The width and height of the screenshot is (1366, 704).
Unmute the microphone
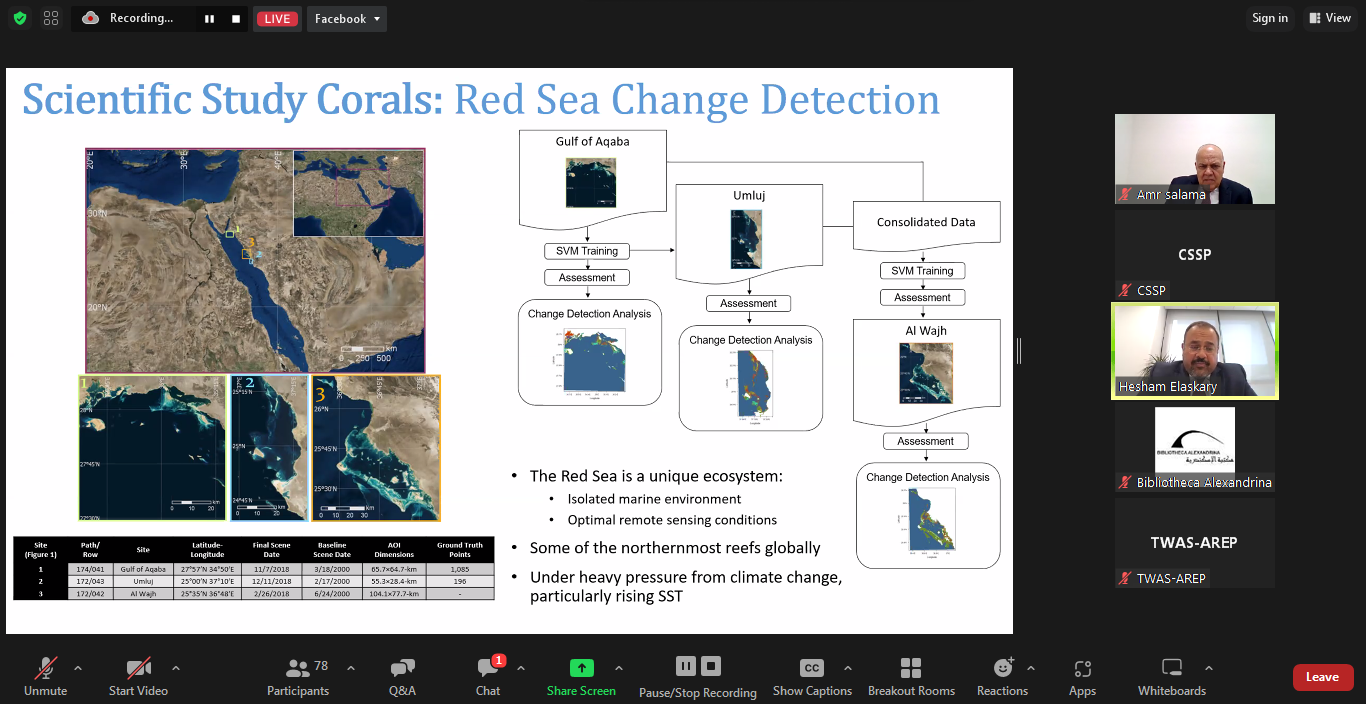point(45,677)
